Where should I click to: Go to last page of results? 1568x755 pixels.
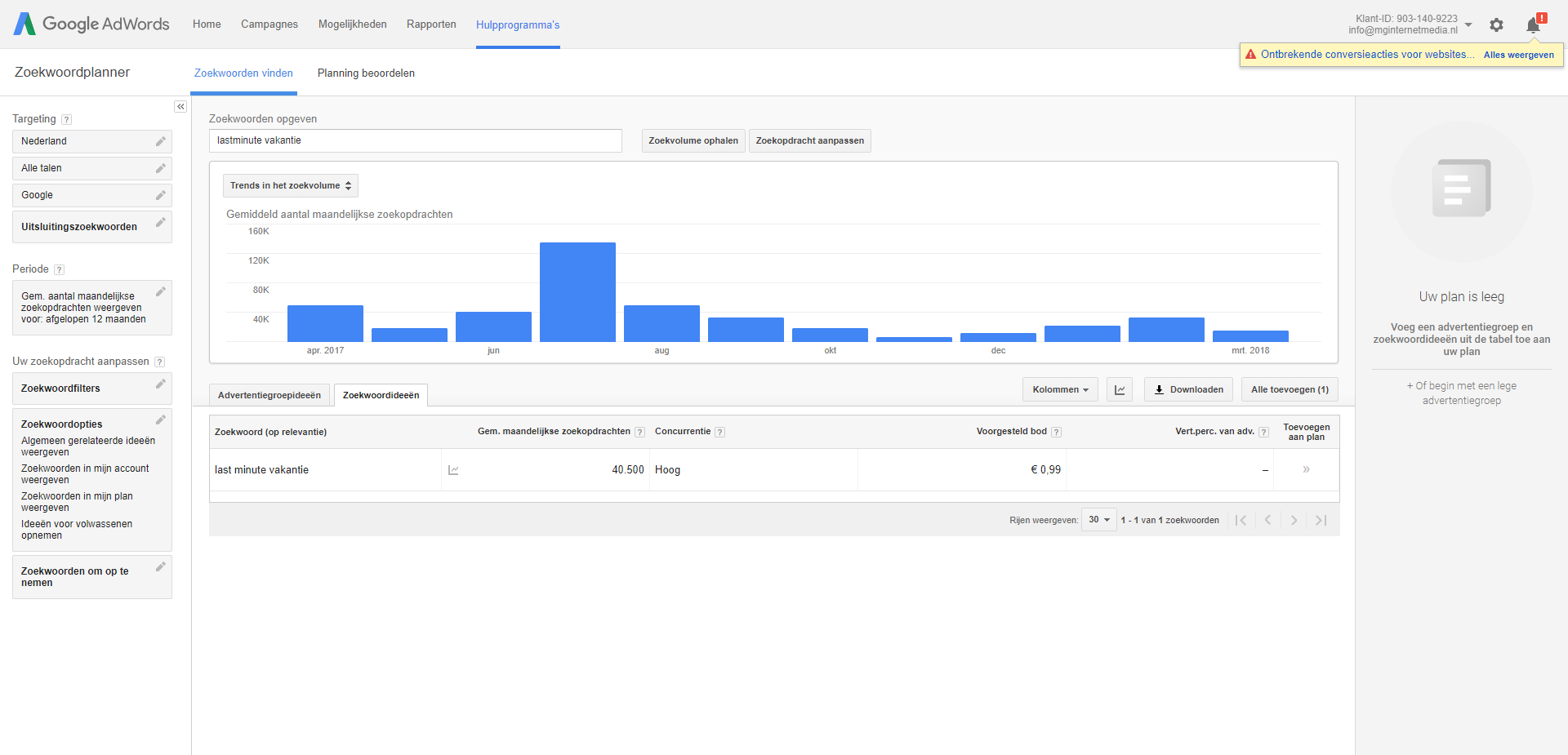pos(1321,520)
